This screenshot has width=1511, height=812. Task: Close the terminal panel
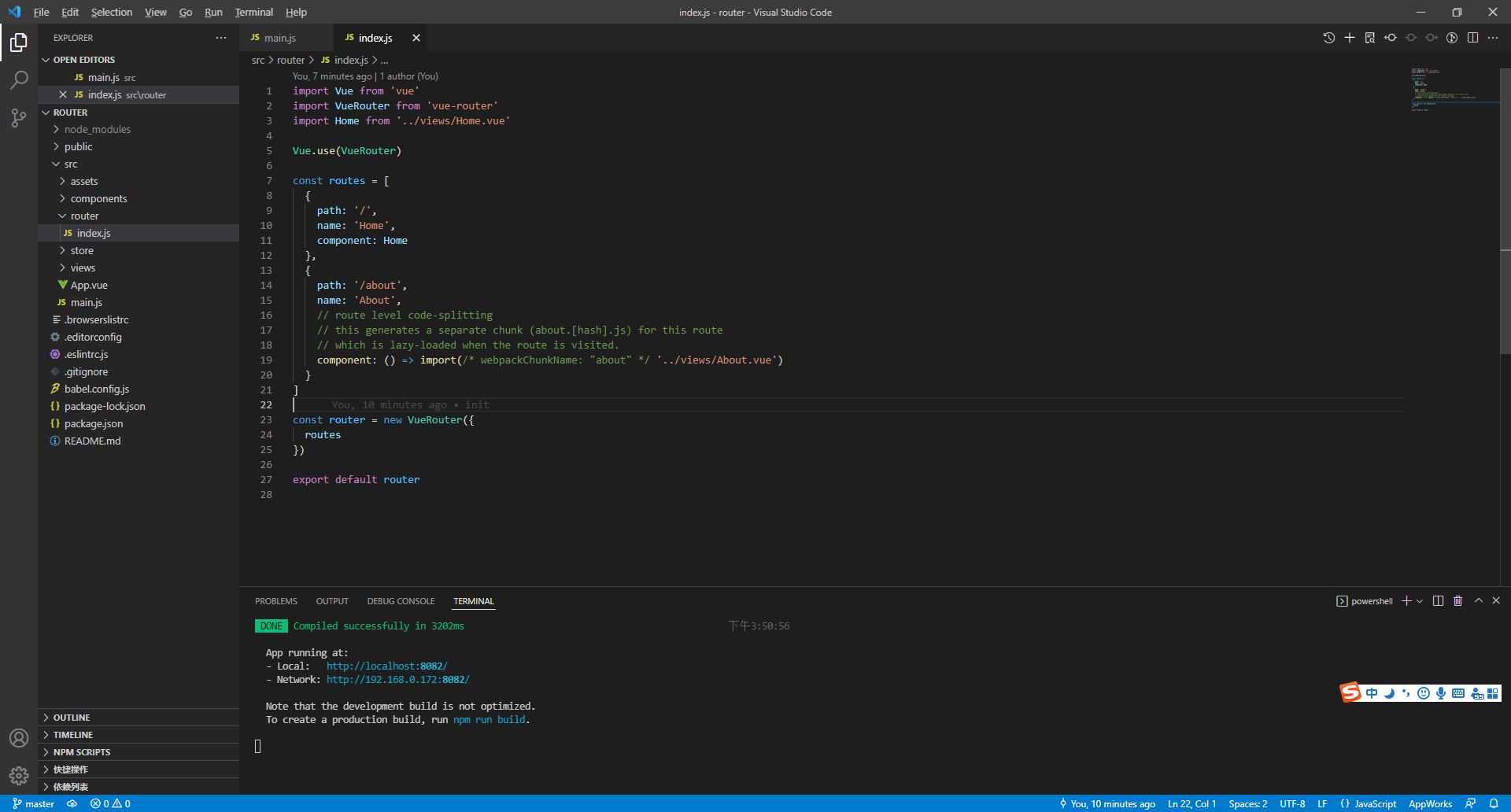click(x=1496, y=601)
